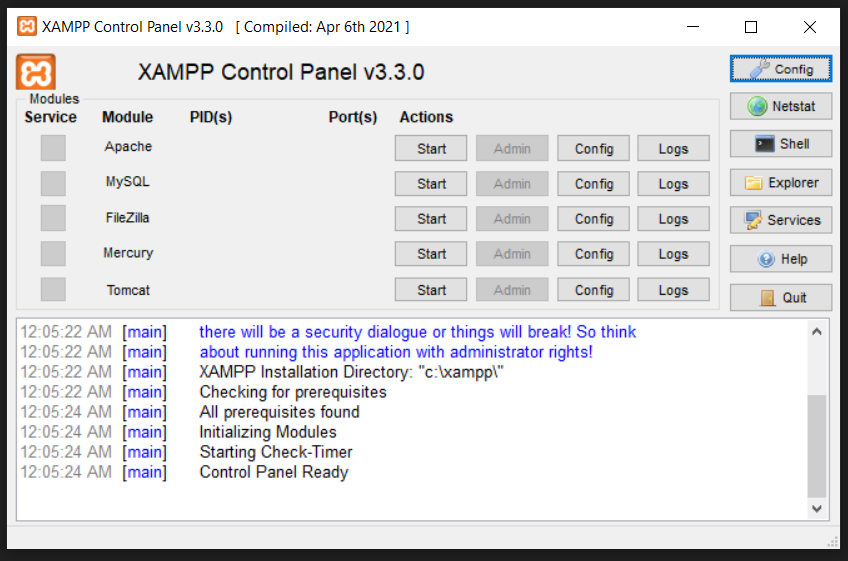Viewport: 848px width, 561px height.
Task: Start the Tomcat module
Action: 431,289
